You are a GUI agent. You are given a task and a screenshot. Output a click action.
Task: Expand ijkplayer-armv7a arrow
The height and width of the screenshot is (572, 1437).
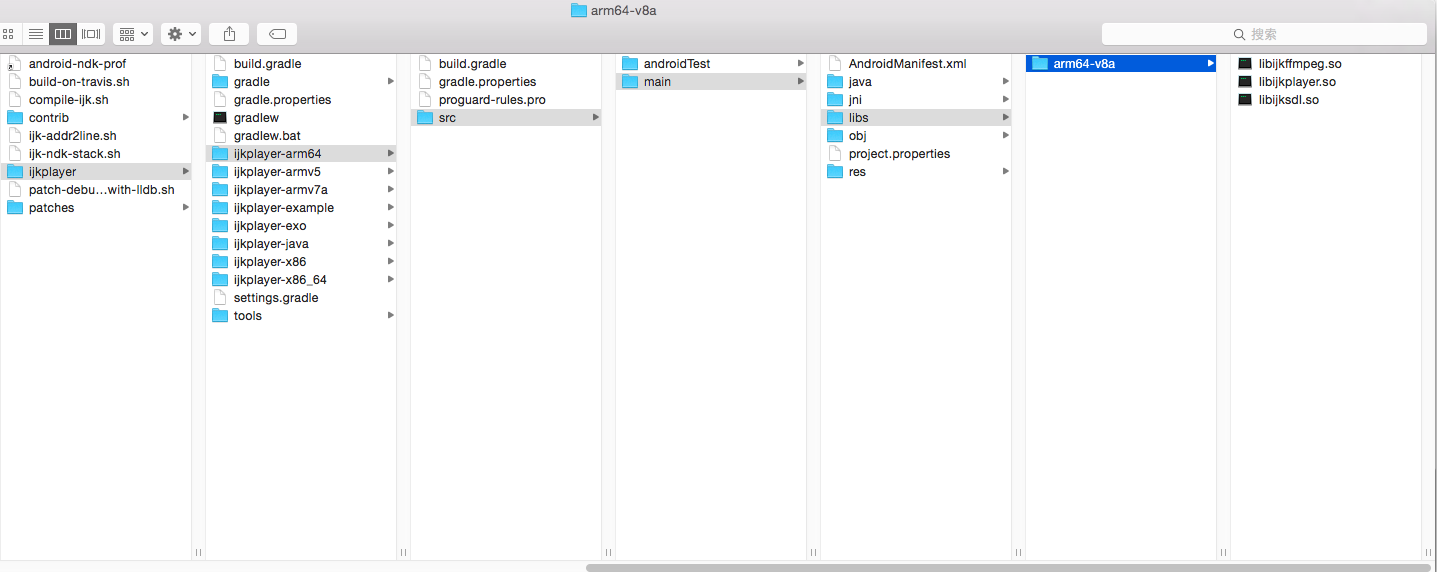click(390, 190)
